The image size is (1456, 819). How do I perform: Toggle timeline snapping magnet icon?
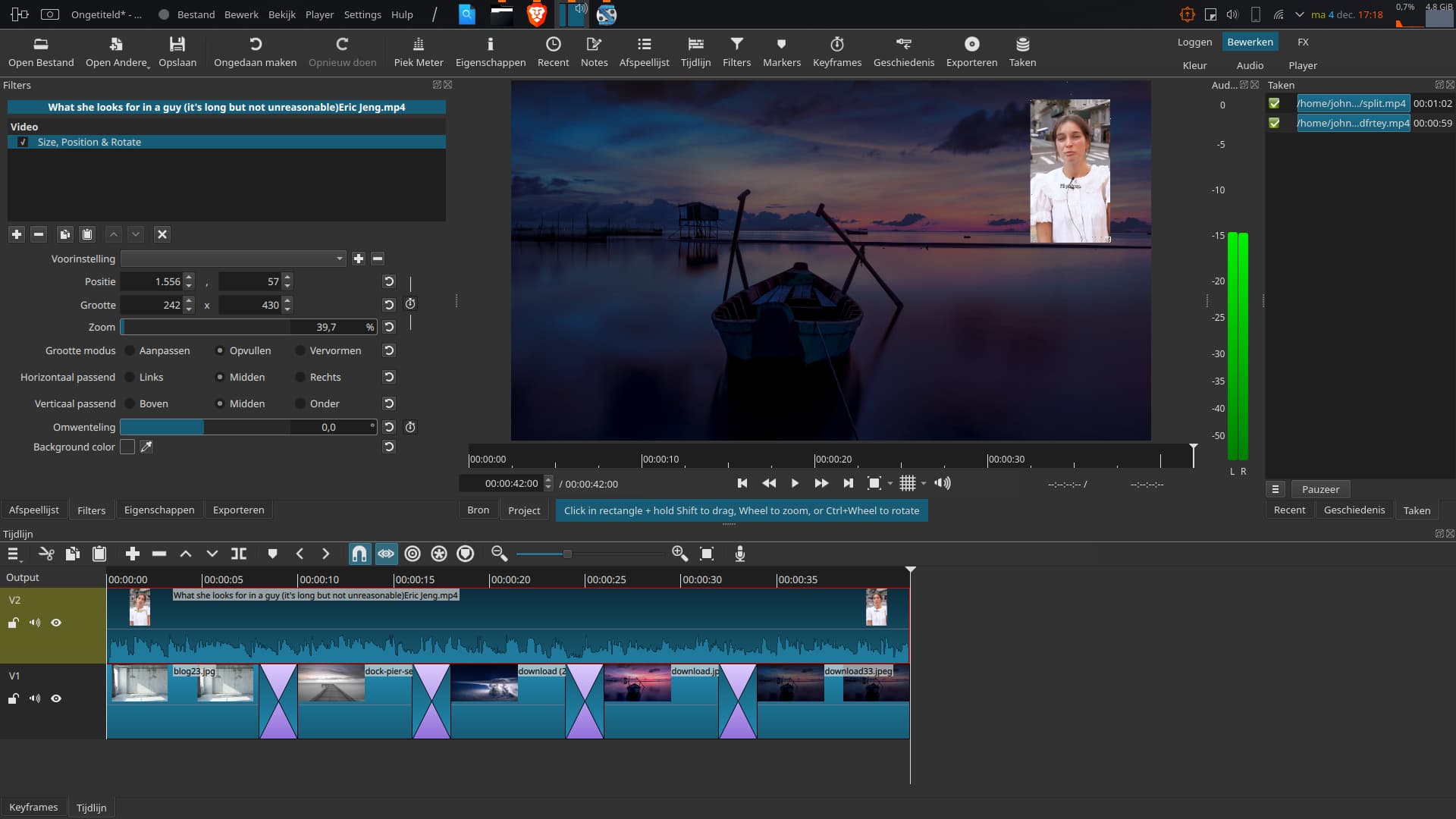pyautogui.click(x=359, y=554)
